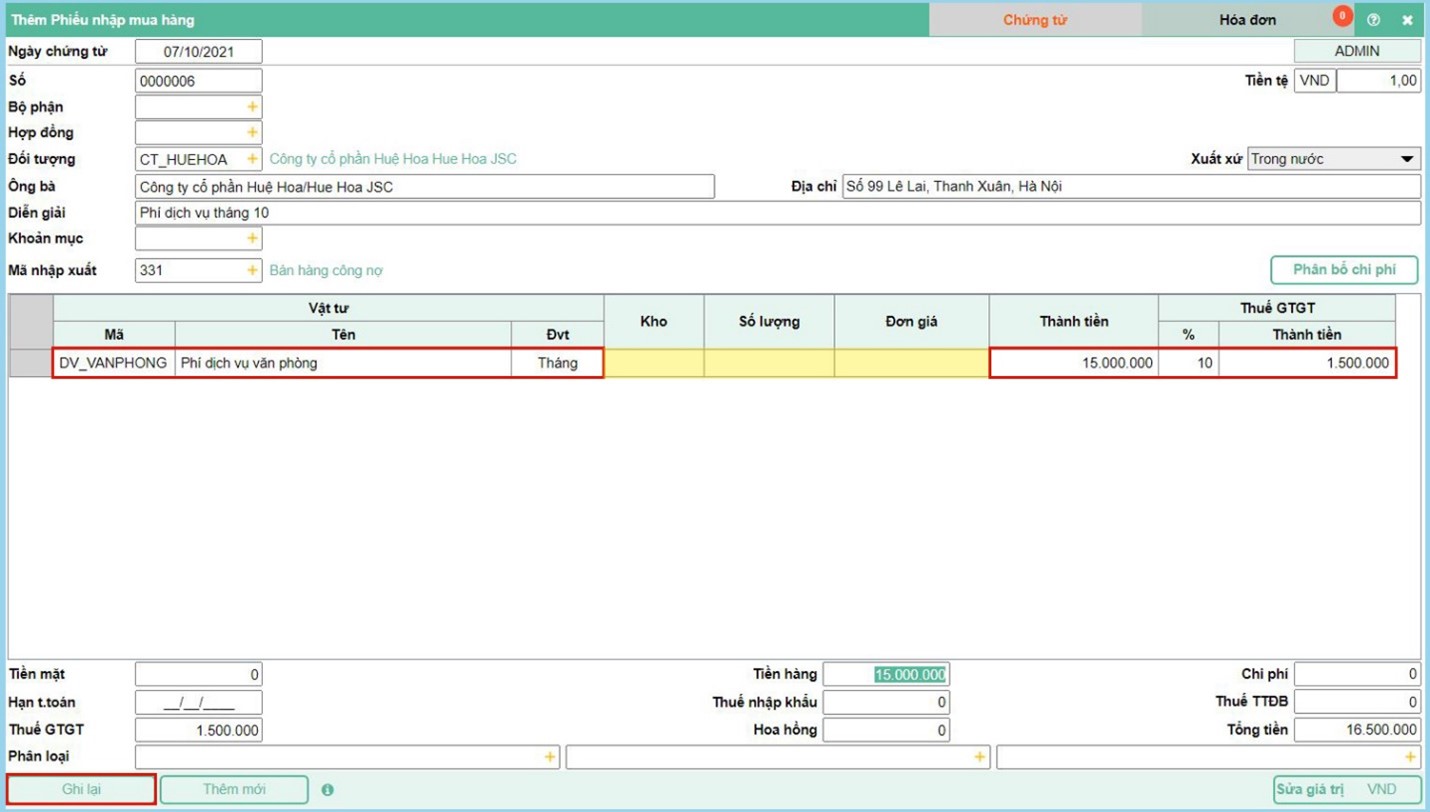Click the plus icon in Khoản mục field
Viewport: 1430px width, 812px height.
(252, 239)
